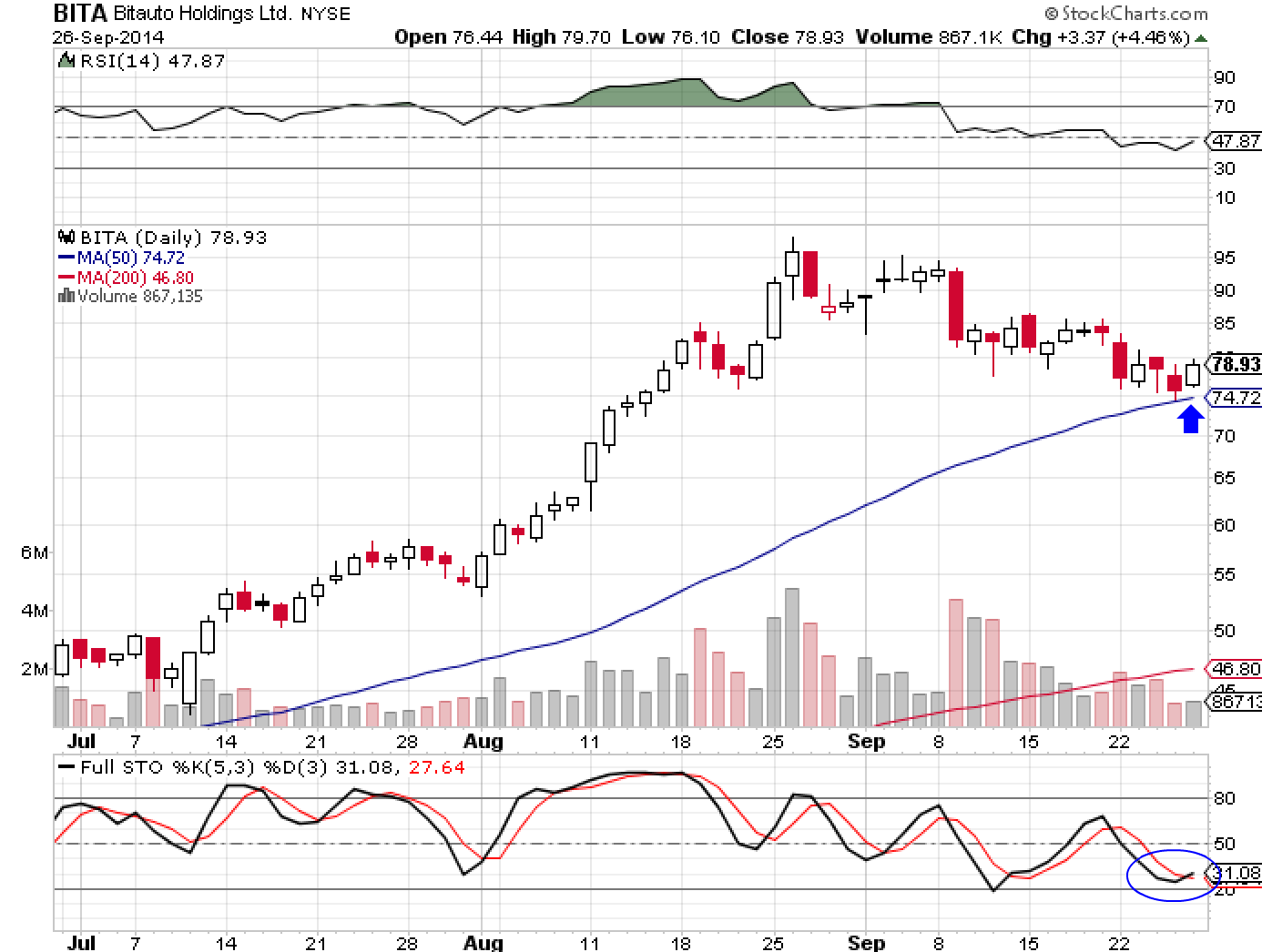Click the red 27.64 stochastic %D value

(x=437, y=767)
